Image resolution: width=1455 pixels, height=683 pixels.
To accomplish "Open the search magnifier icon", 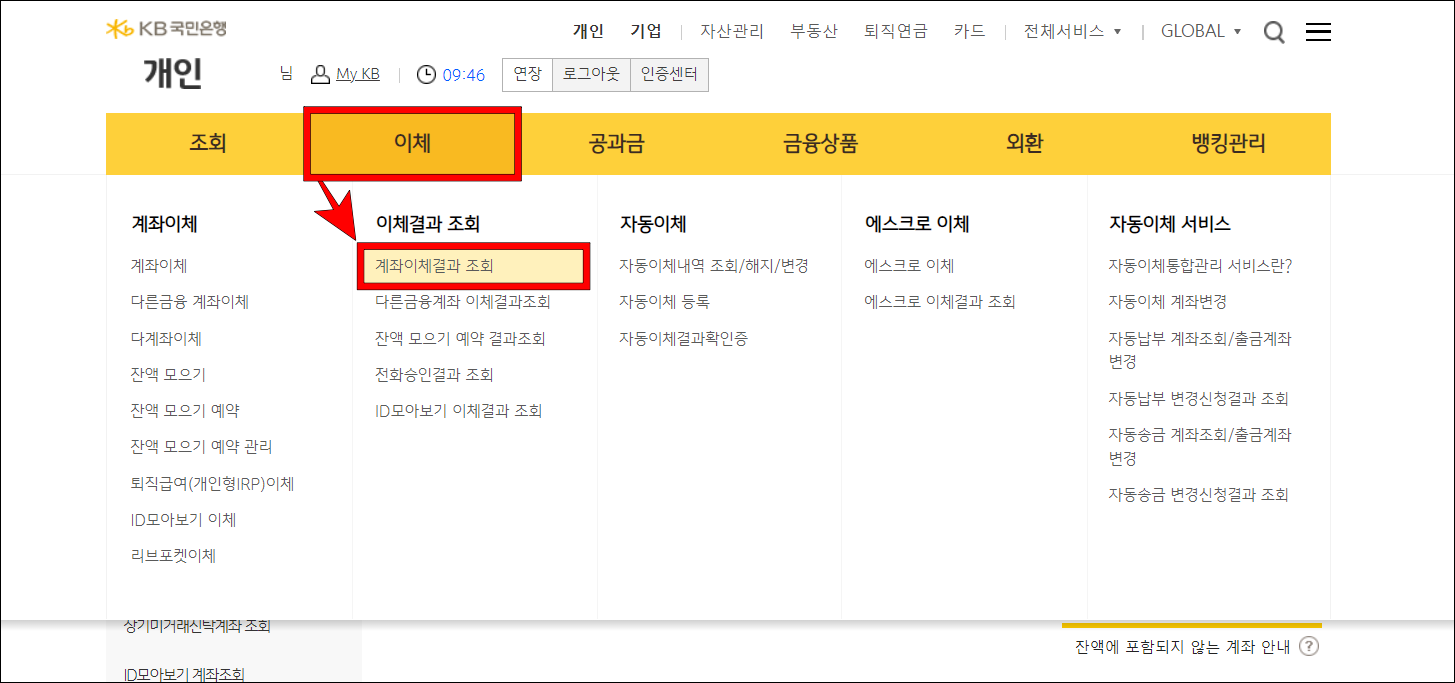I will pyautogui.click(x=1274, y=31).
